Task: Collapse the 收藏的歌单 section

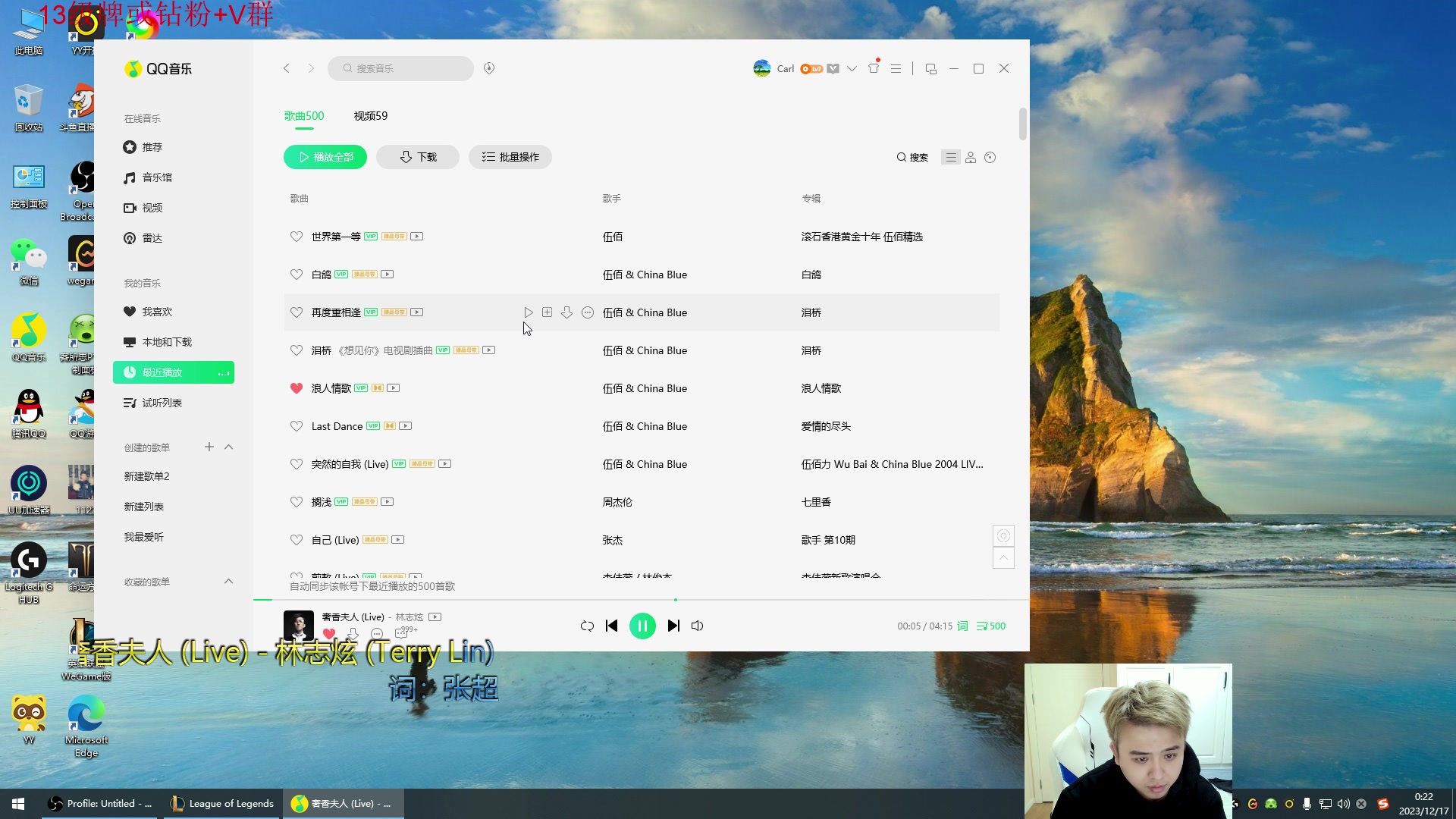Action: click(229, 582)
